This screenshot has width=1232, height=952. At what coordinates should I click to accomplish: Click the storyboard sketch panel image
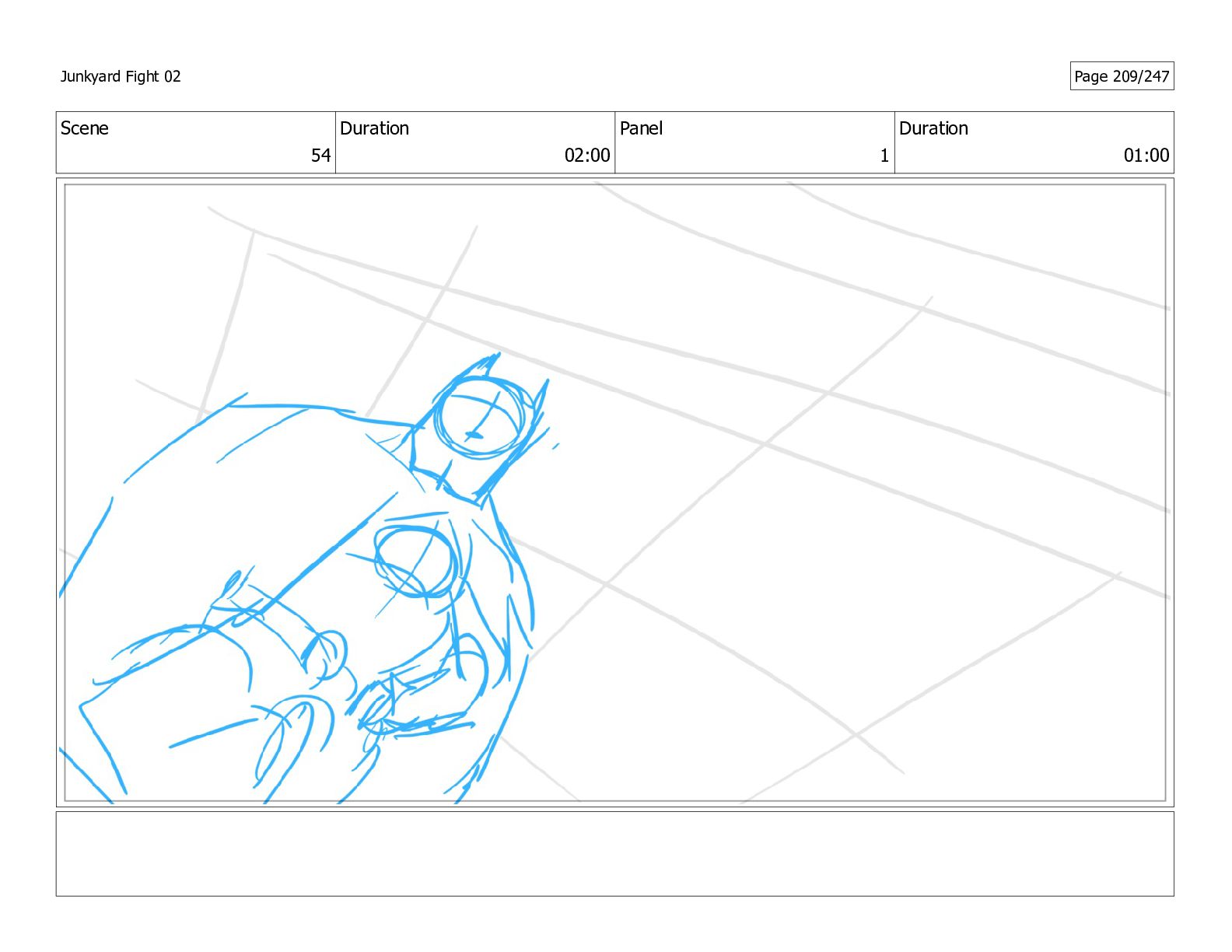[x=614, y=492]
